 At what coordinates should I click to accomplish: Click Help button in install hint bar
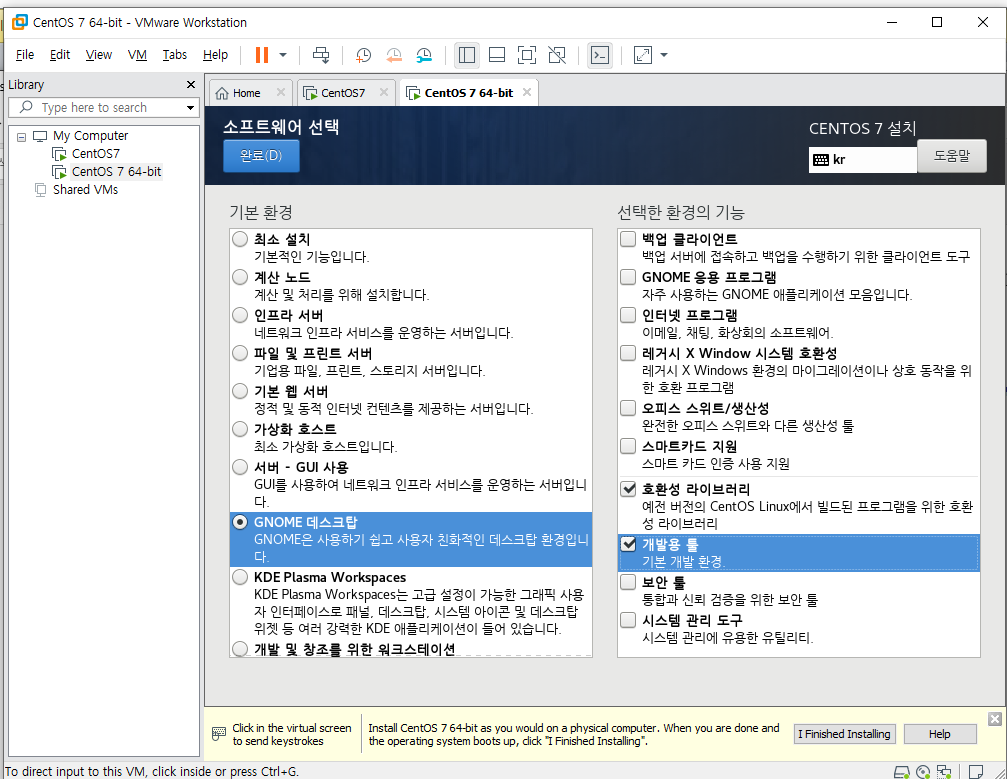[940, 734]
